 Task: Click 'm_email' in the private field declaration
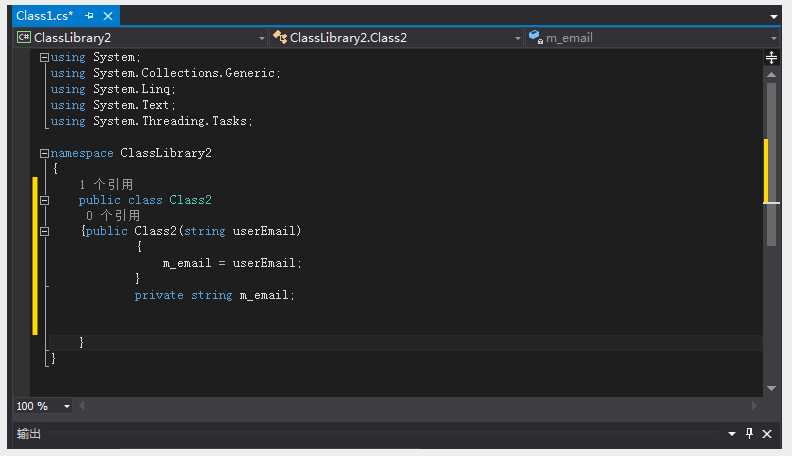(264, 295)
